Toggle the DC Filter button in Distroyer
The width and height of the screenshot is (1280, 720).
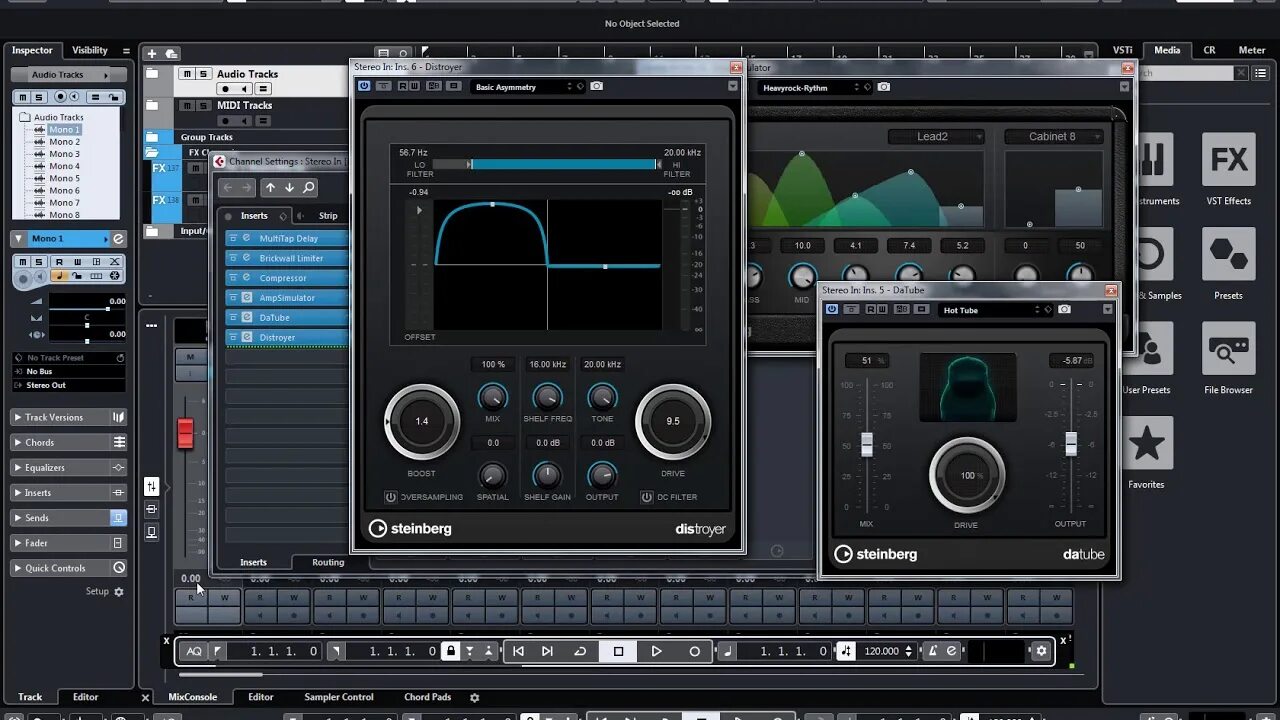tap(647, 497)
